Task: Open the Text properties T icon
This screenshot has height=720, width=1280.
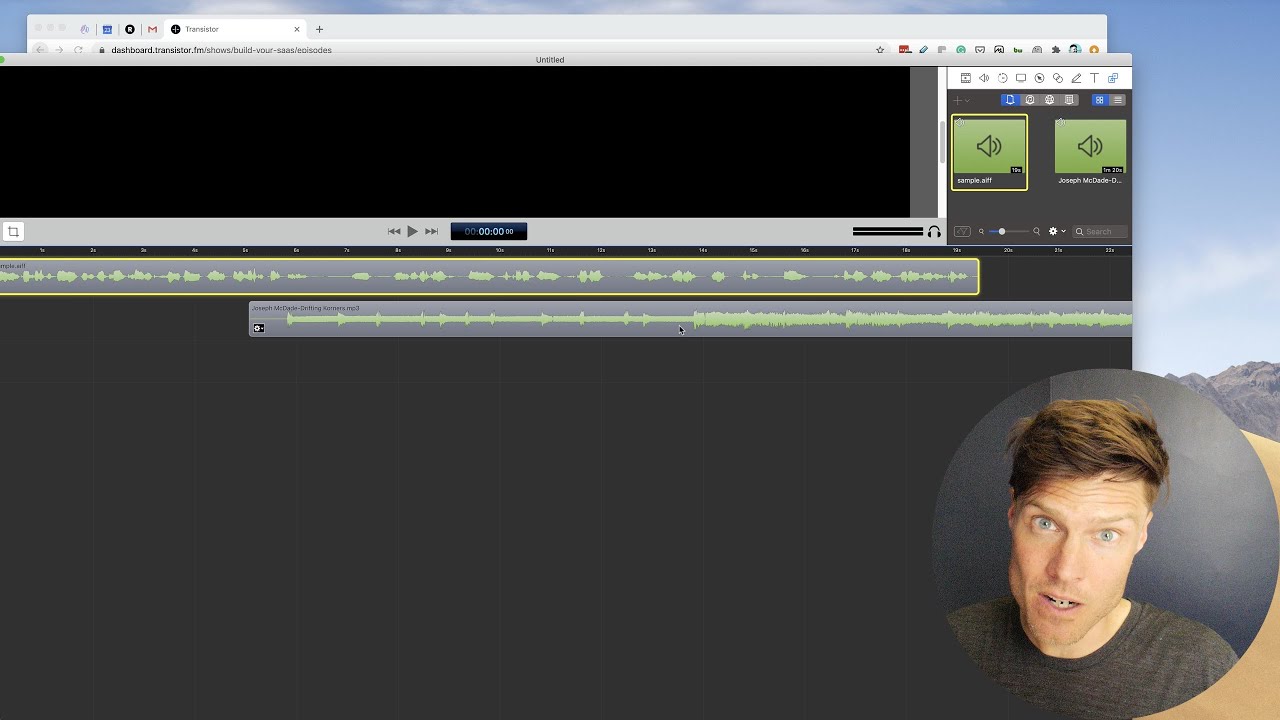Action: click(1094, 78)
